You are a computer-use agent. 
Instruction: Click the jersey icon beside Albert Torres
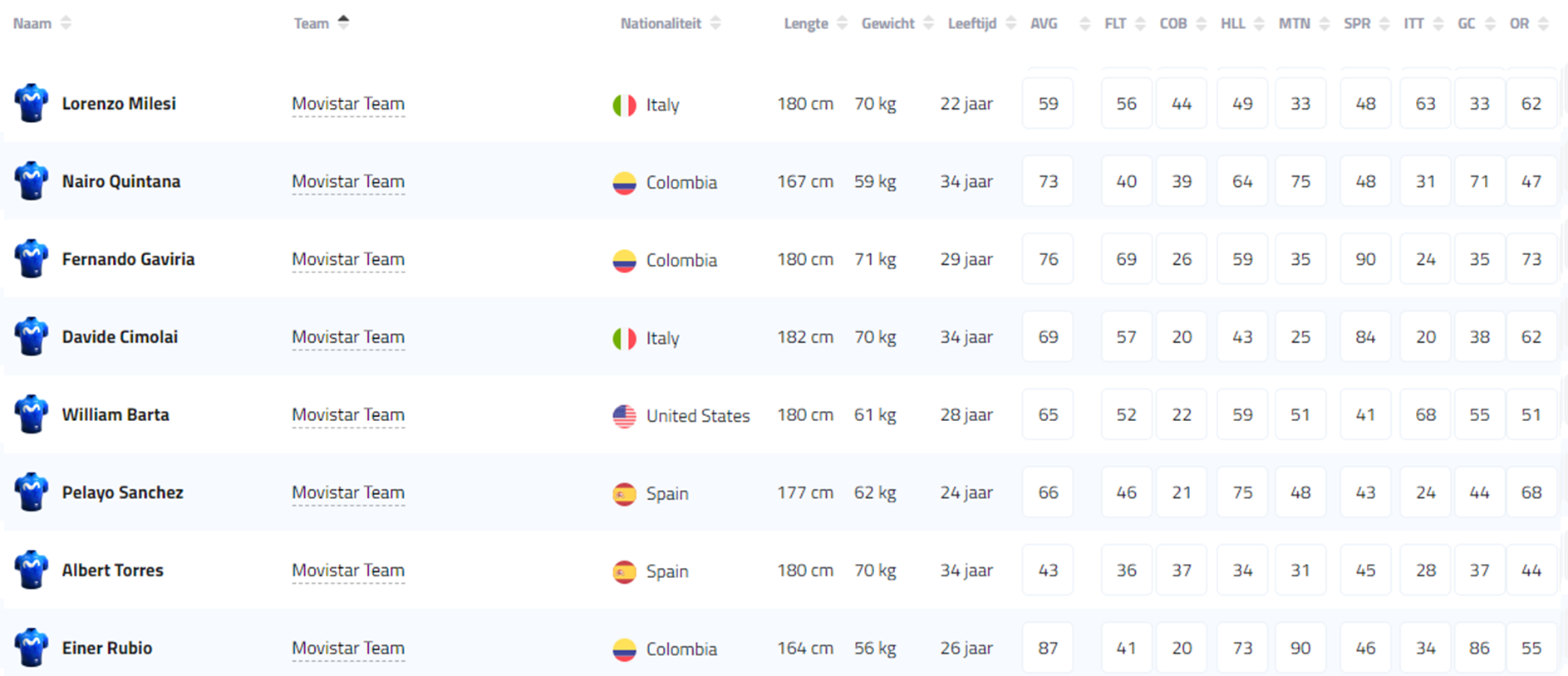32,570
